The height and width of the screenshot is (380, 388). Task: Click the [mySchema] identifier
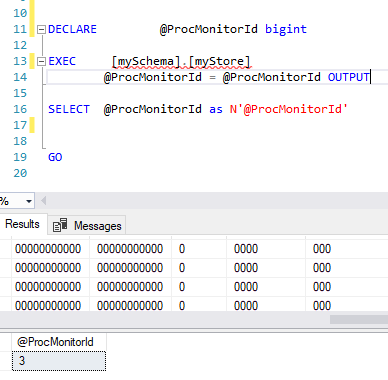pyautogui.click(x=146, y=62)
